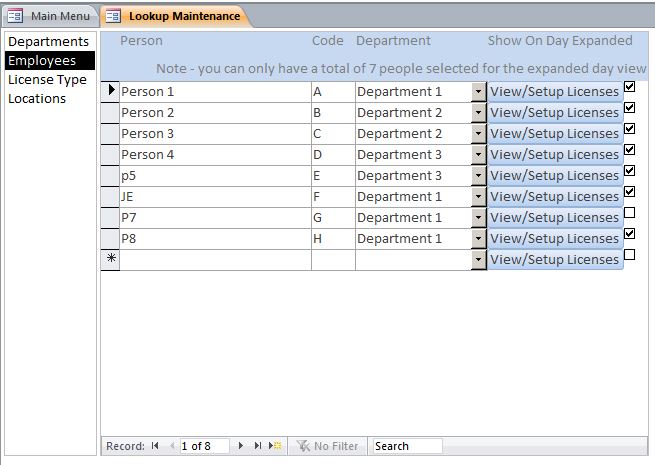
Task: Go to previous record arrow
Action: 172,446
